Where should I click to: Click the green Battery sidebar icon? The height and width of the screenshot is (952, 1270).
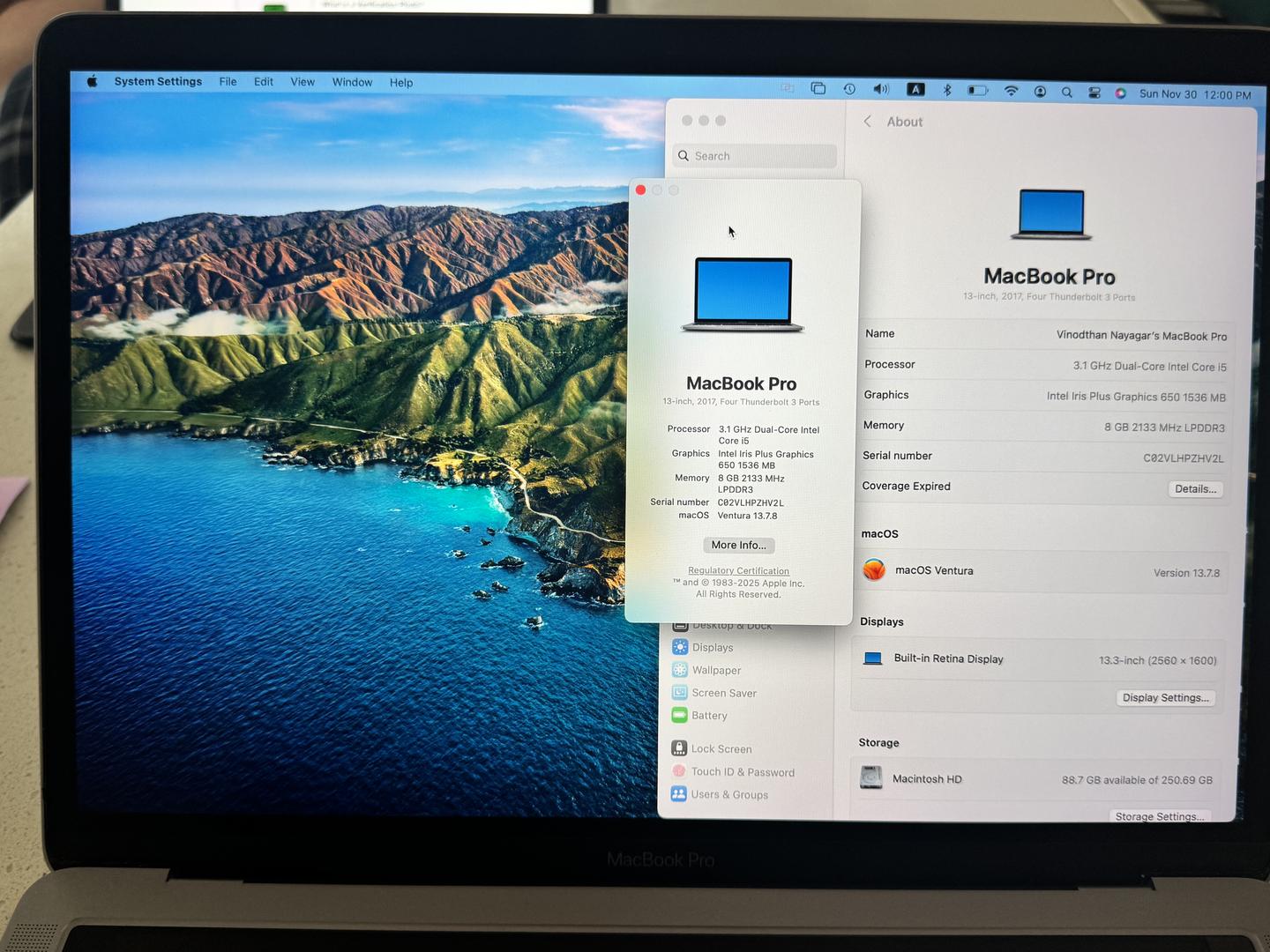coord(679,715)
